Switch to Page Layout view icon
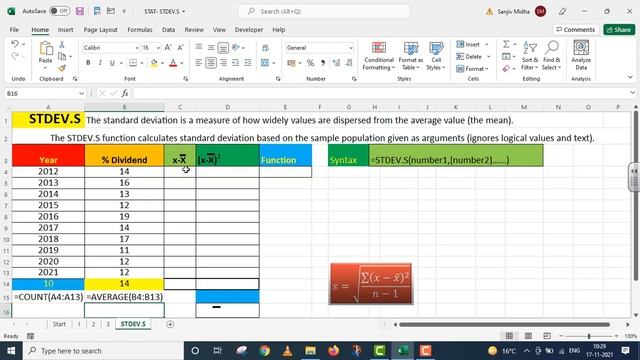This screenshot has height=360, width=640. [528, 336]
